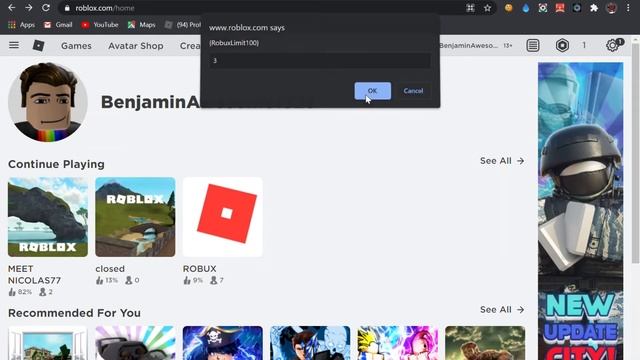Open the Apps bookmark shortcut
640x360 pixels.
pyautogui.click(x=22, y=25)
